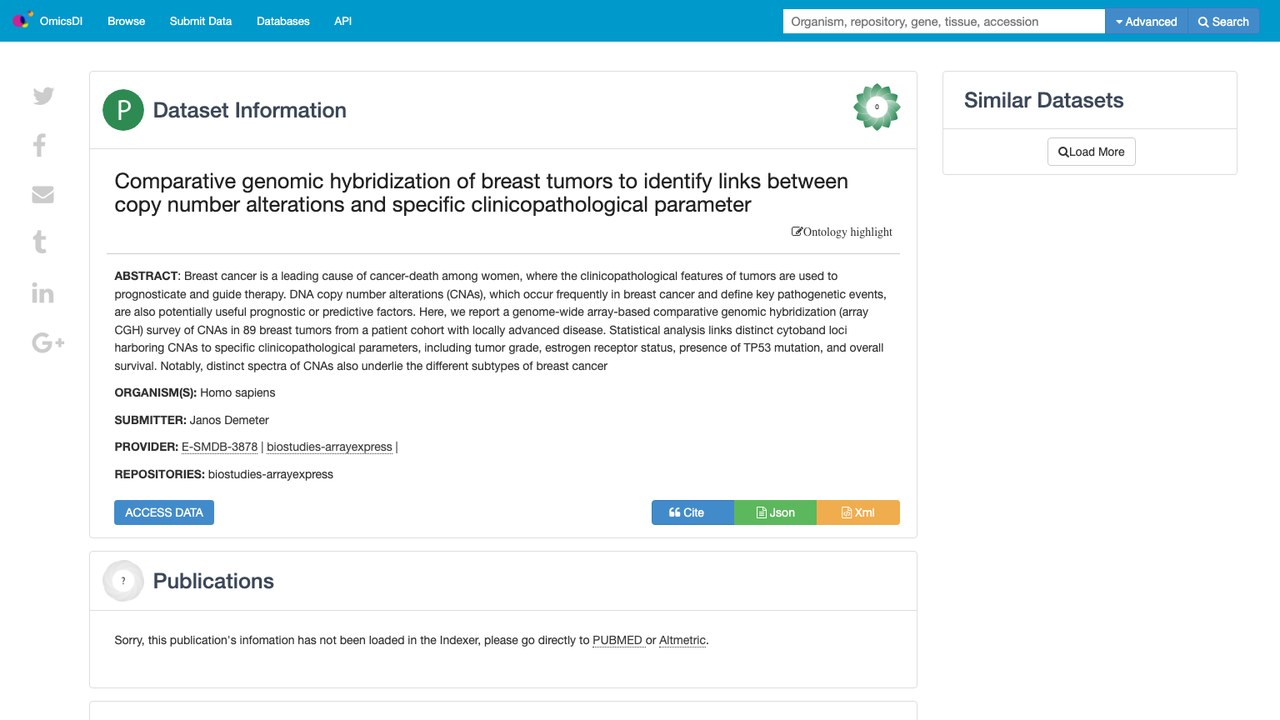Viewport: 1280px width, 720px height.
Task: Share on LinkedIn icon
Action: pyautogui.click(x=43, y=293)
